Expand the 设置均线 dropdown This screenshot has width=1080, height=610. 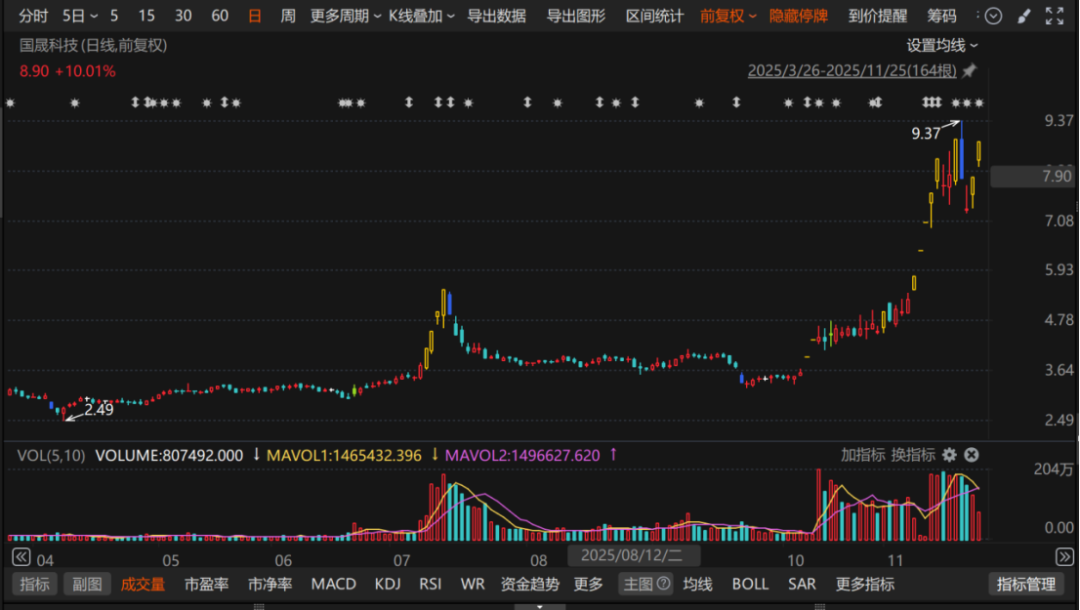[x=942, y=45]
